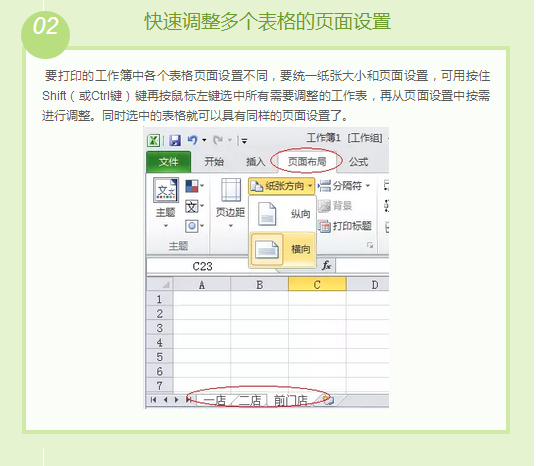The height and width of the screenshot is (466, 536).
Task: Switch to the 开始 ribbon tab
Action: (214, 162)
